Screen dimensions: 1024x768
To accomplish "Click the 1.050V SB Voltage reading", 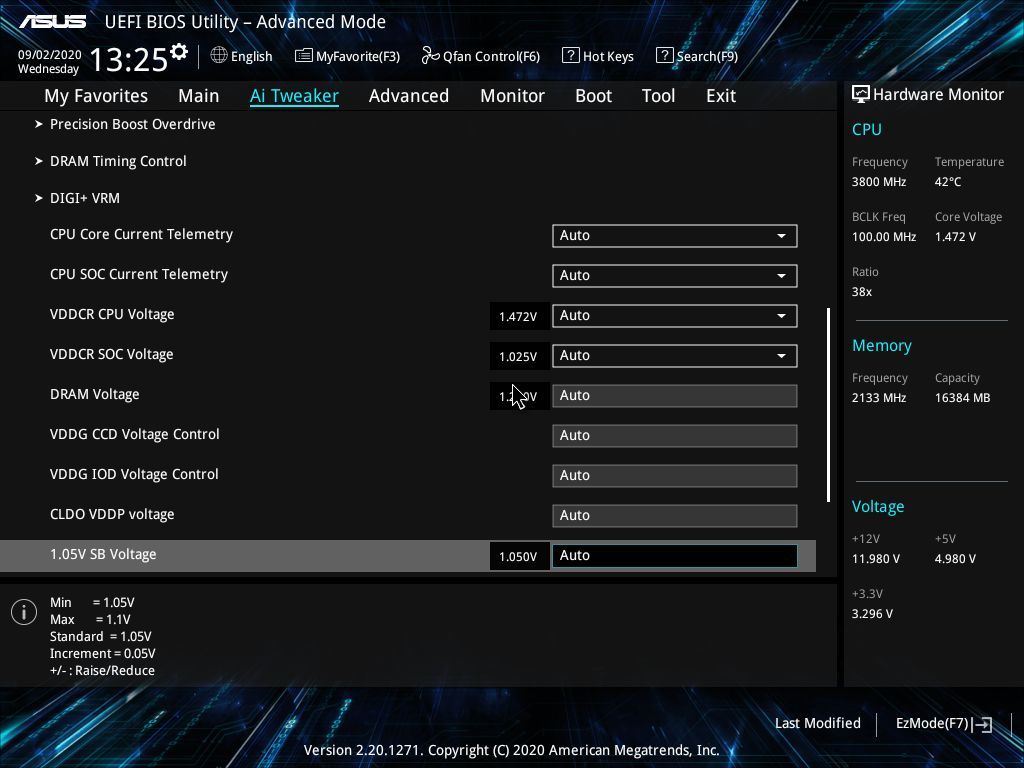I will coord(518,556).
